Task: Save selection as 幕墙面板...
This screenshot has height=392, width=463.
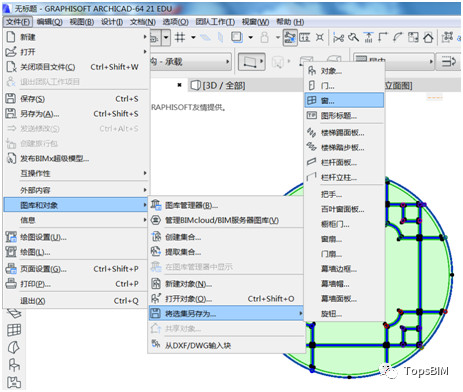Action: [x=344, y=299]
